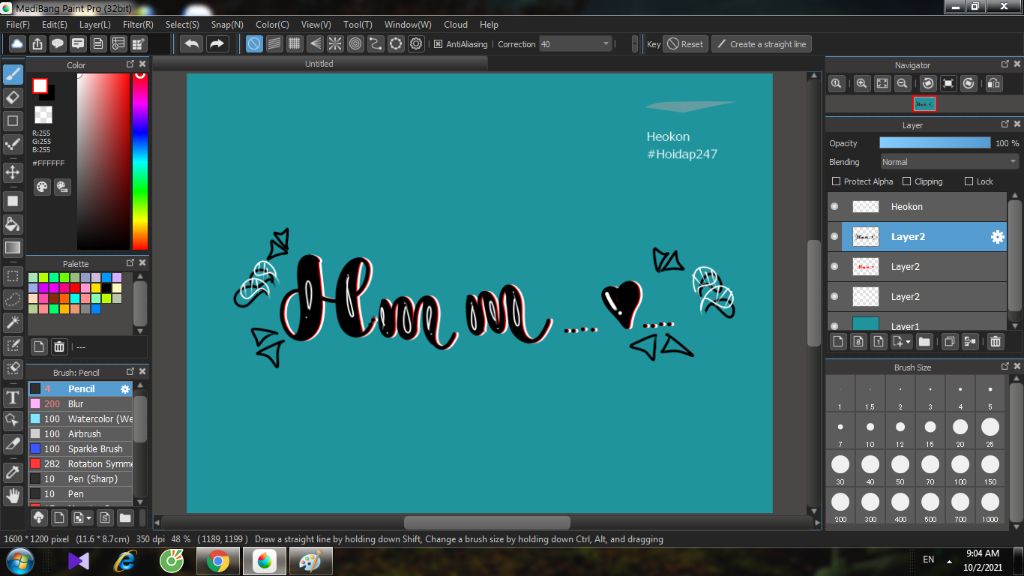
Task: Open the Filter menu
Action: pos(138,24)
